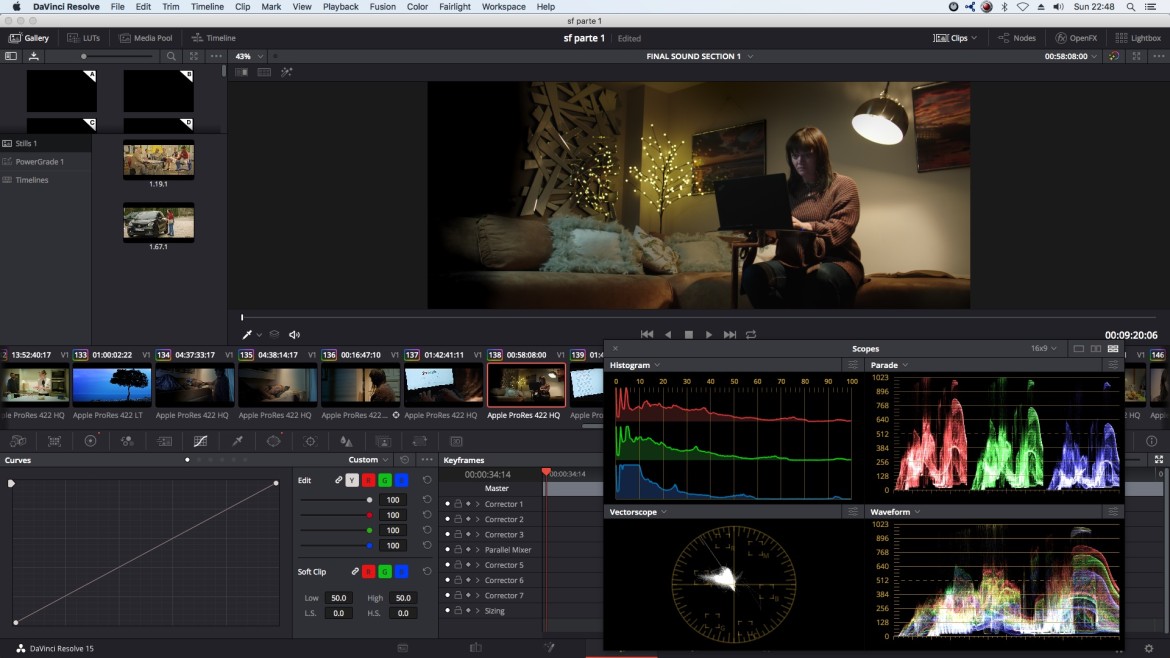Open the Media Pool
Image resolution: width=1170 pixels, height=658 pixels.
146,38
